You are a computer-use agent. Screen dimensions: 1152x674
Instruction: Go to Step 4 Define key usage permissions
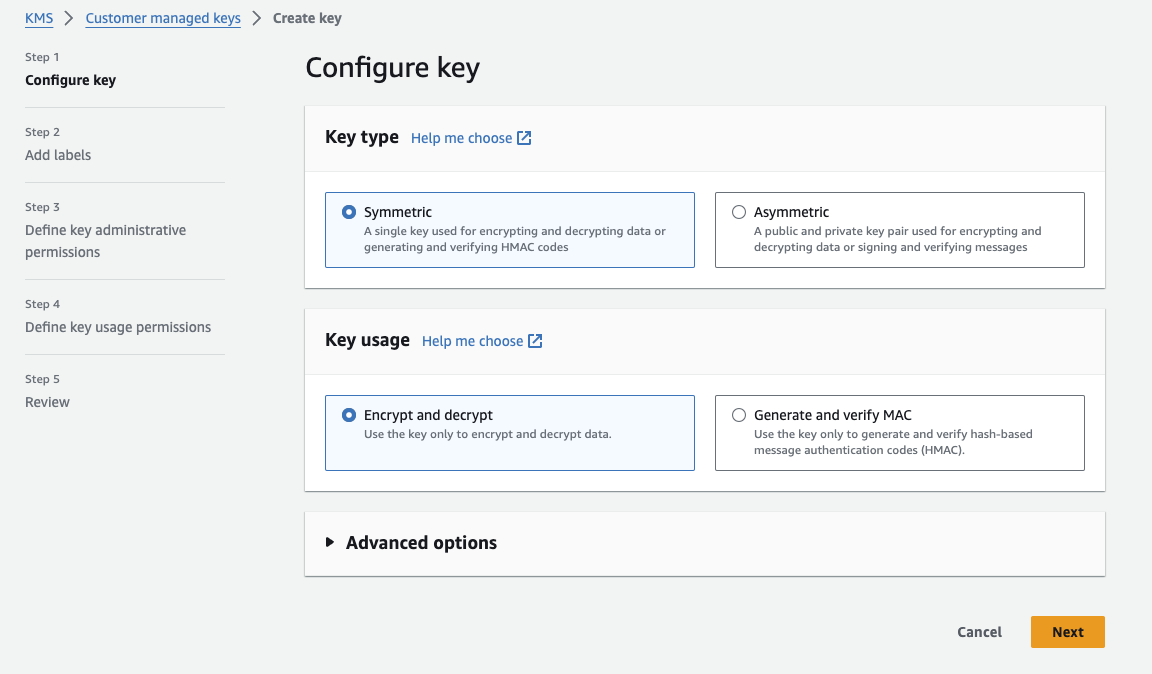pos(118,327)
